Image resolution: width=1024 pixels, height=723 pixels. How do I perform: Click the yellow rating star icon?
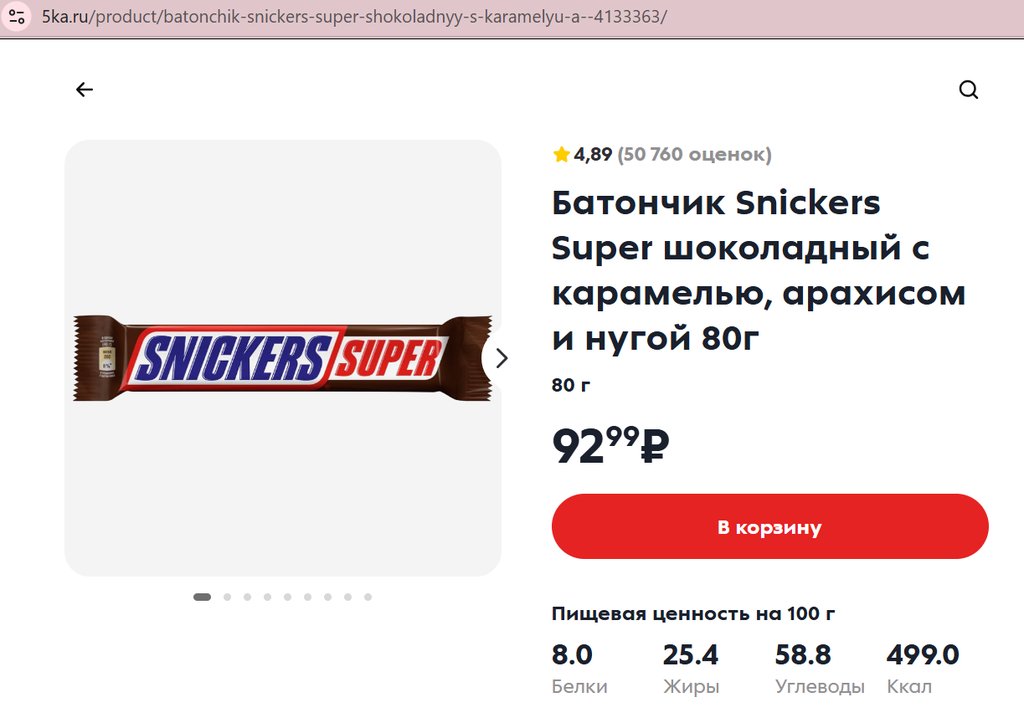click(x=561, y=155)
